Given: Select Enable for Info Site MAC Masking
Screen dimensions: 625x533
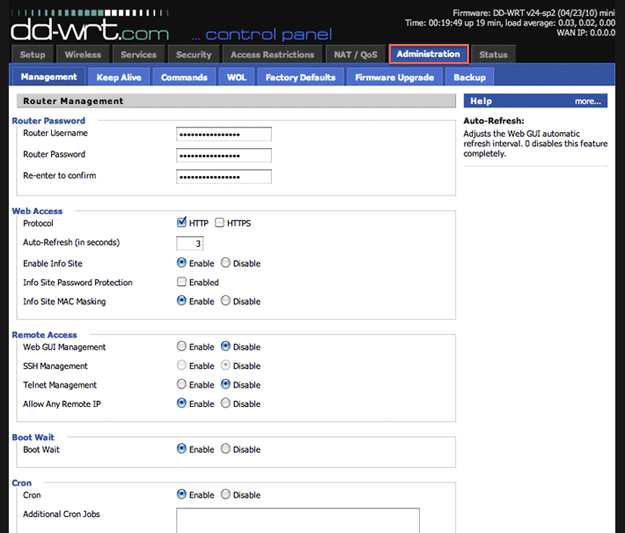Looking at the screenshot, I should tap(181, 301).
